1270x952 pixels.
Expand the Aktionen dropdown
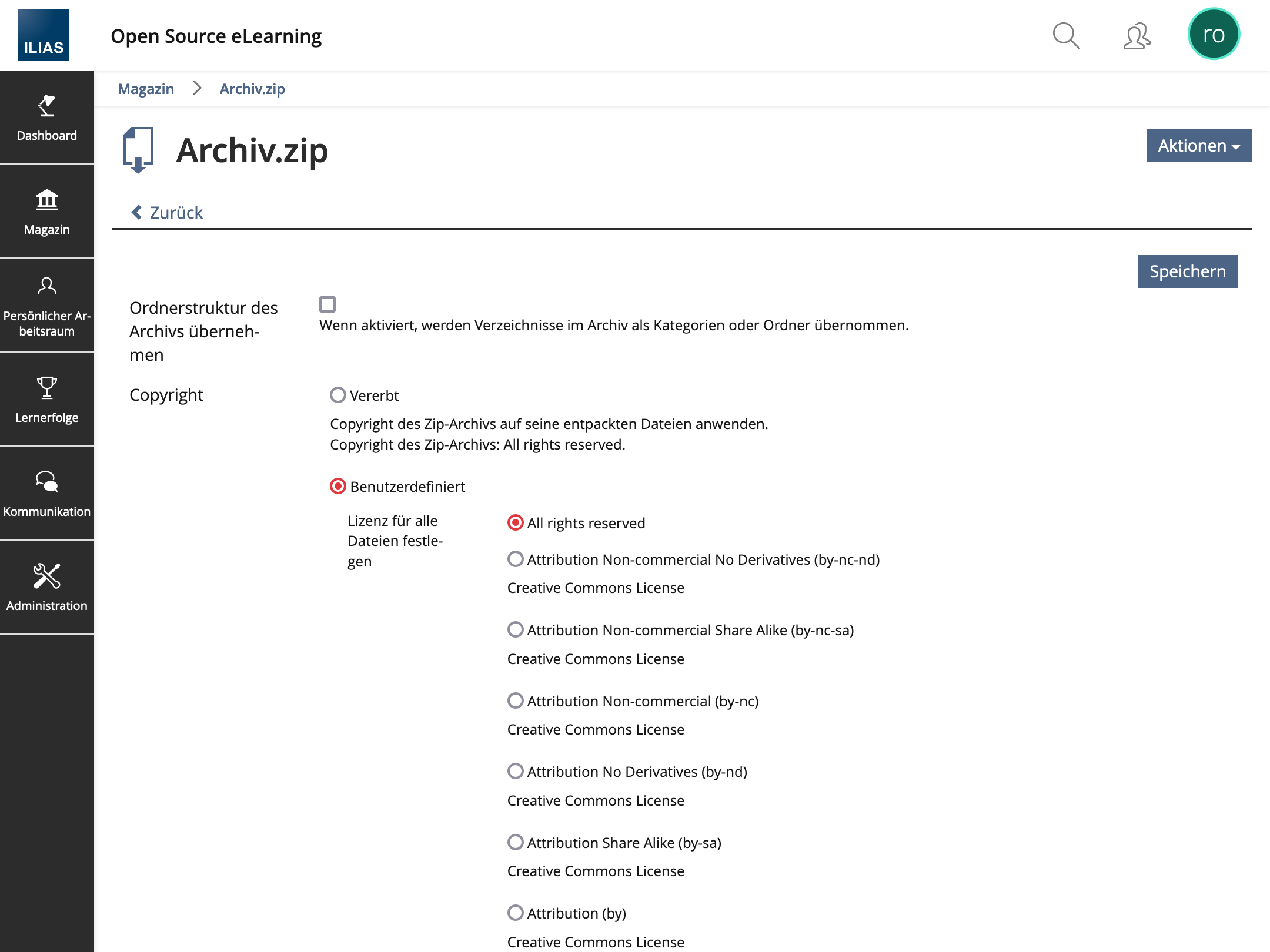[1198, 146]
